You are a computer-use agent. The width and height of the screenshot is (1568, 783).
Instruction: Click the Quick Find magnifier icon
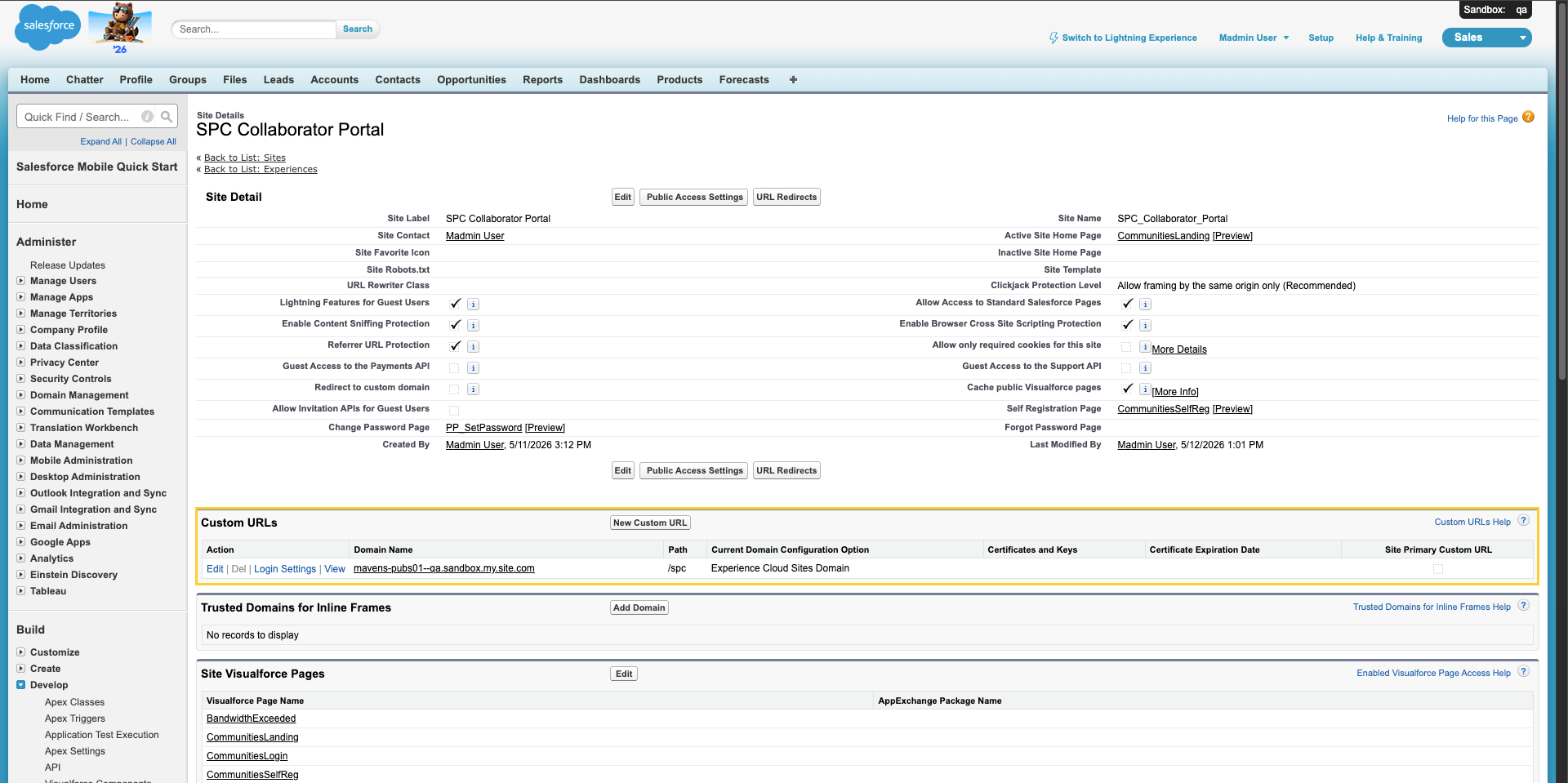167,117
